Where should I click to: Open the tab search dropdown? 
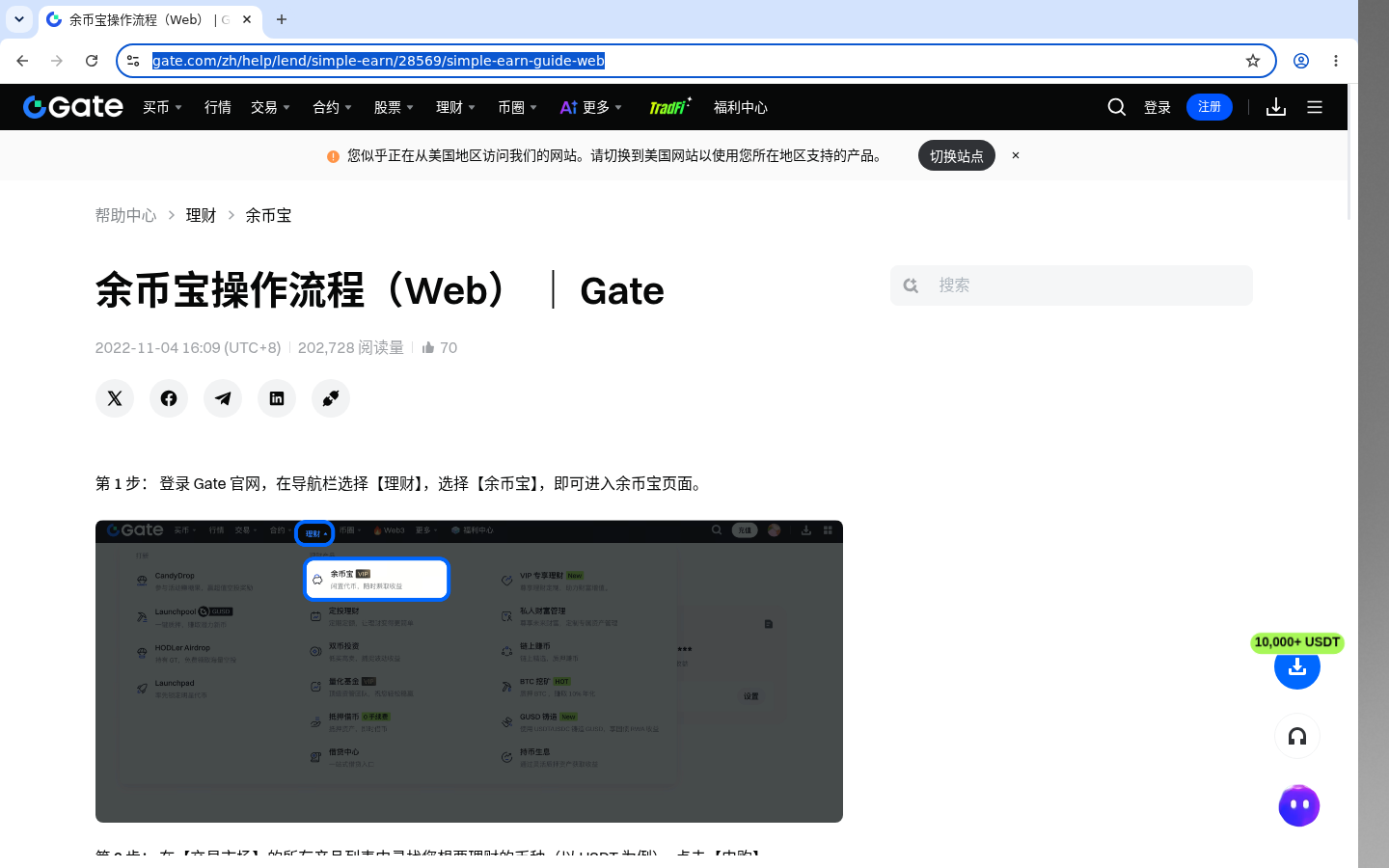click(x=19, y=19)
